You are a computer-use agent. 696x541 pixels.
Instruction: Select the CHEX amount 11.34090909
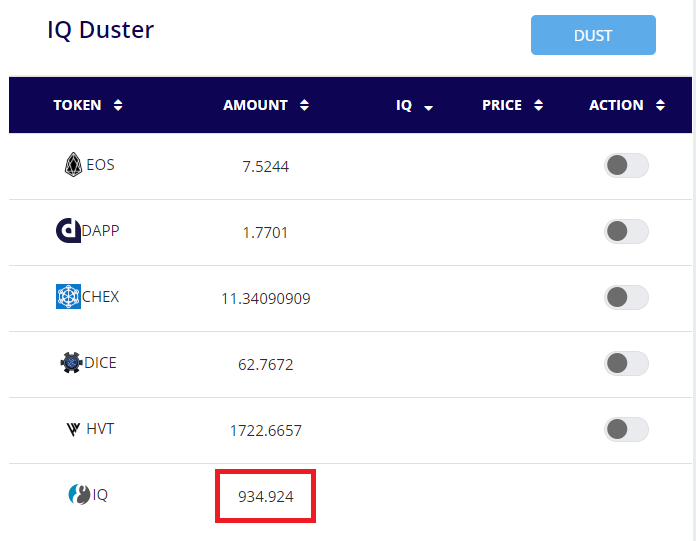(x=266, y=299)
